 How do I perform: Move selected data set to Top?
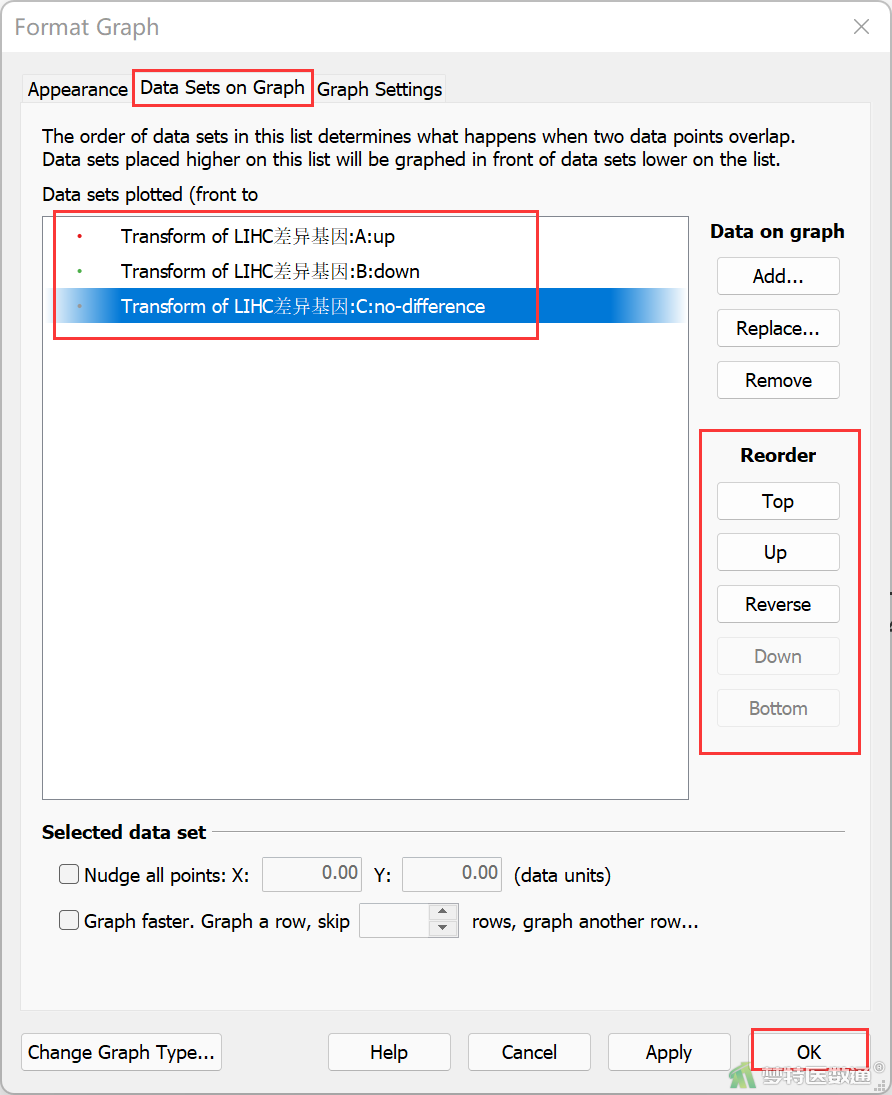[x=778, y=501]
